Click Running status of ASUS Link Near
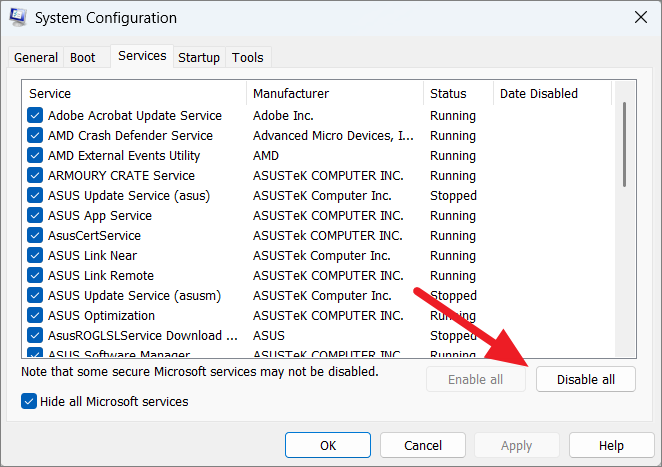 [x=453, y=255]
